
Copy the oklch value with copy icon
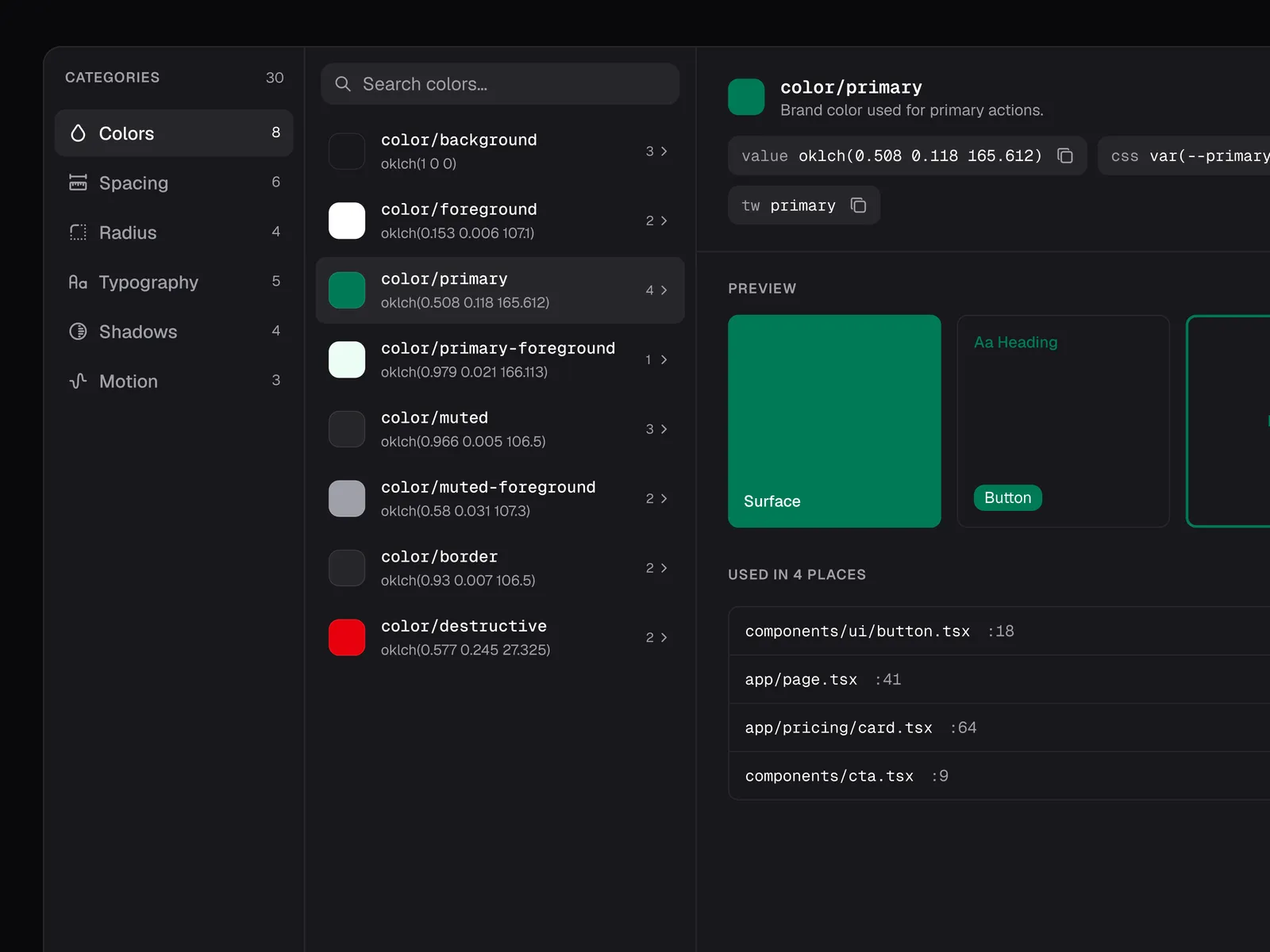coord(1065,155)
